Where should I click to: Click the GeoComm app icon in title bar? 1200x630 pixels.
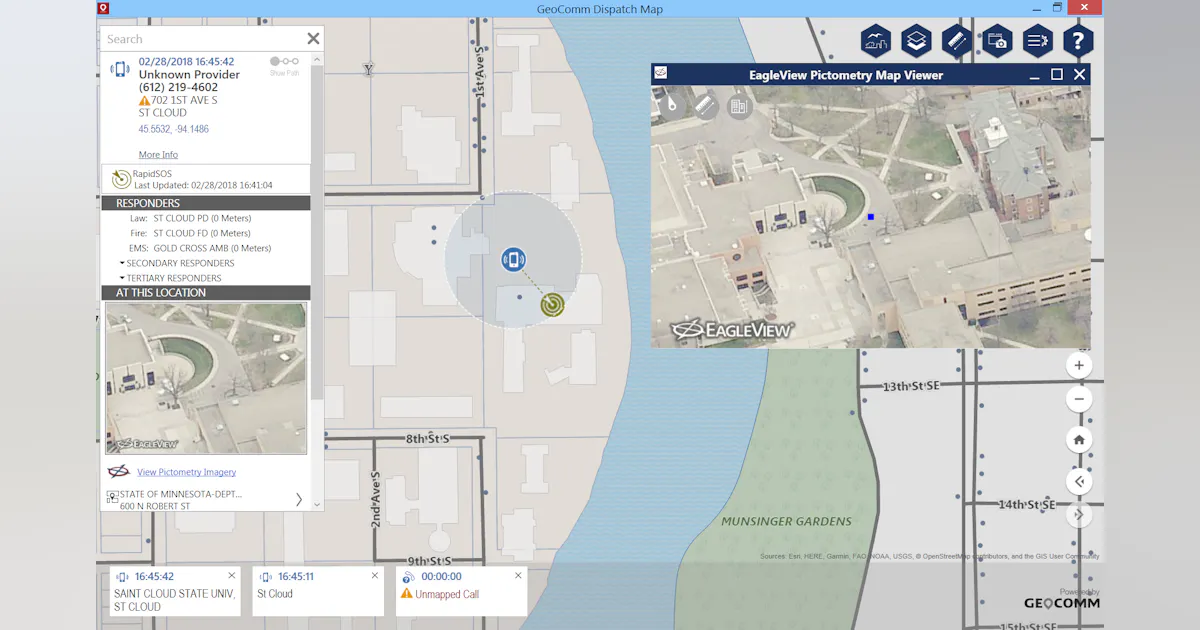coord(104,8)
